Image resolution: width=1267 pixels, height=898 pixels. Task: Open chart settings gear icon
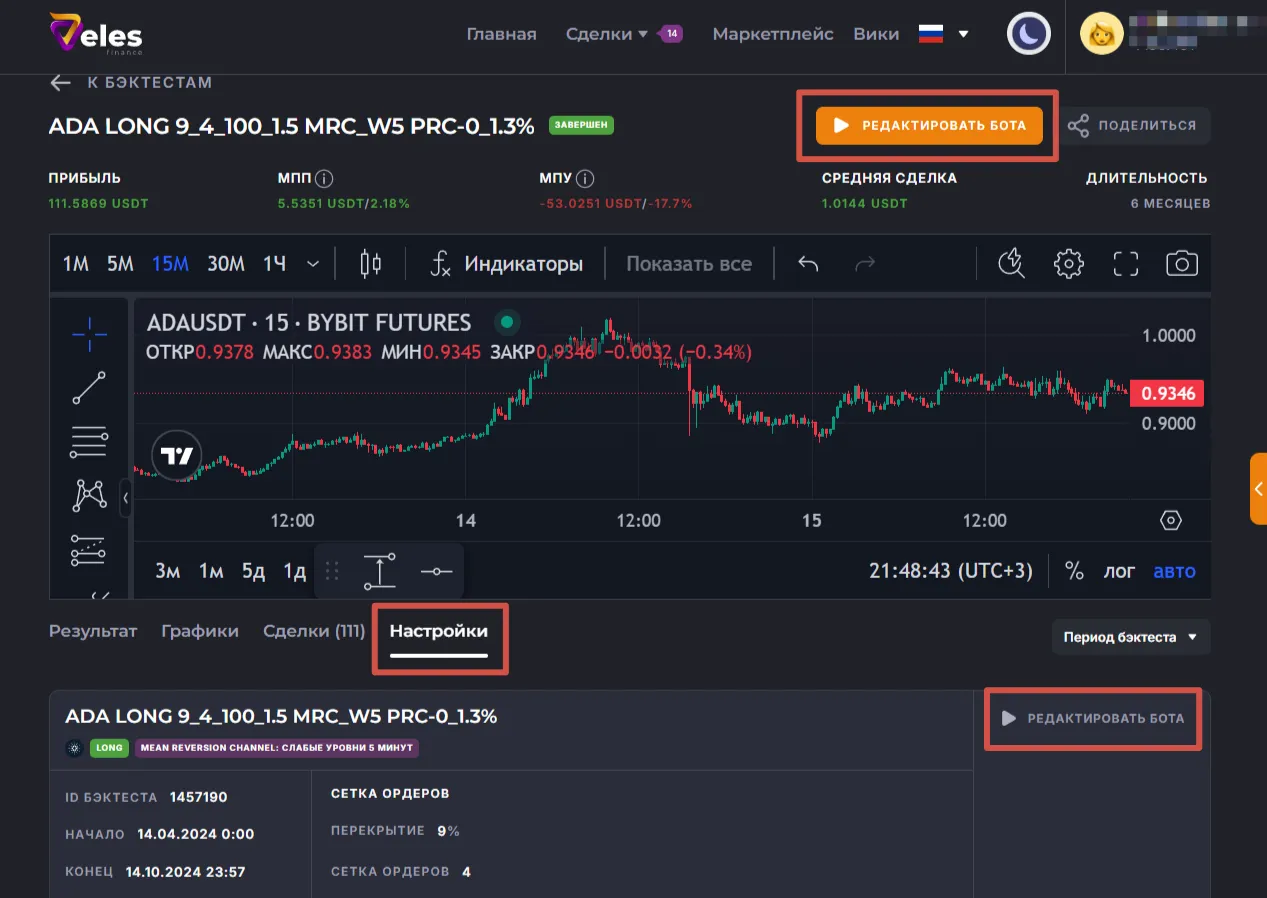[x=1069, y=264]
